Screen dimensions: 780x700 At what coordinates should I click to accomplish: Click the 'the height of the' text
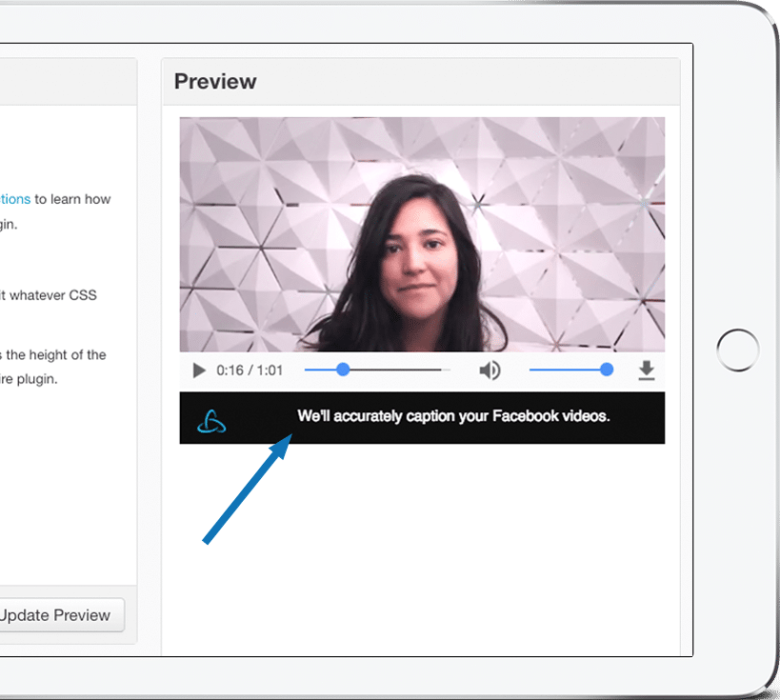[56, 355]
